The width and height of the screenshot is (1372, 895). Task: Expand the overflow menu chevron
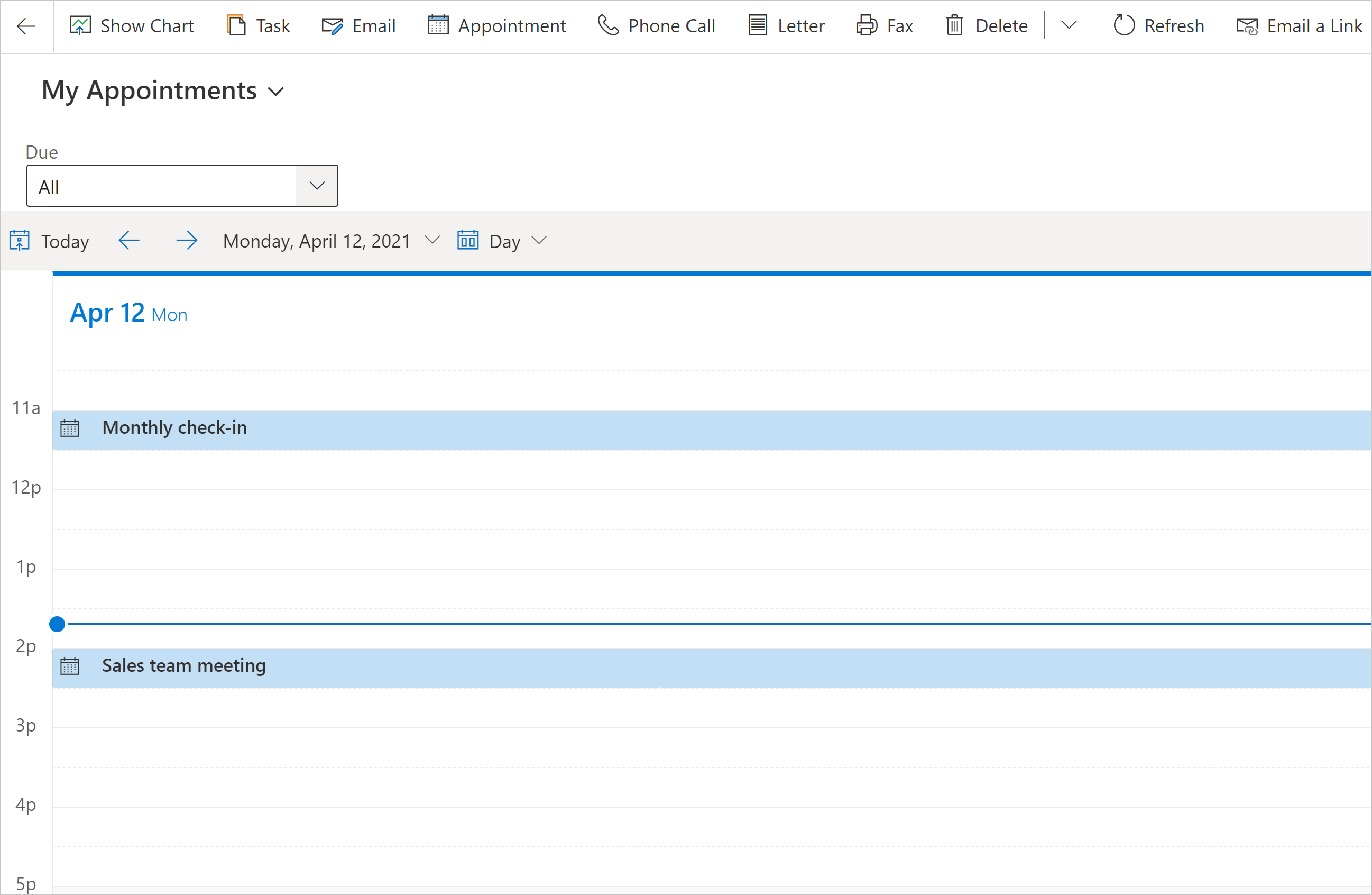click(1069, 25)
